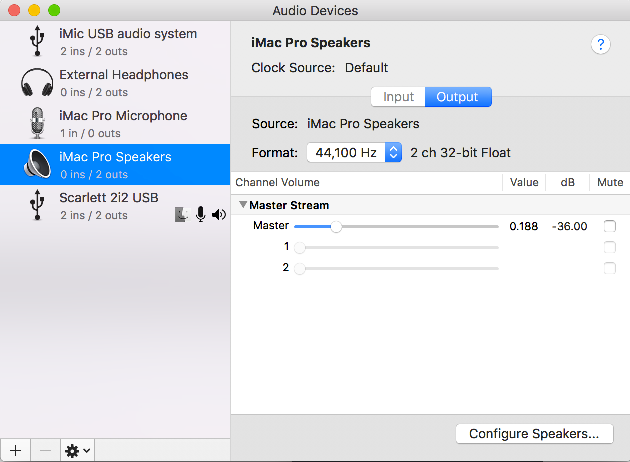Select iMic USB audio system device
This screenshot has height=462, width=630.
point(115,41)
